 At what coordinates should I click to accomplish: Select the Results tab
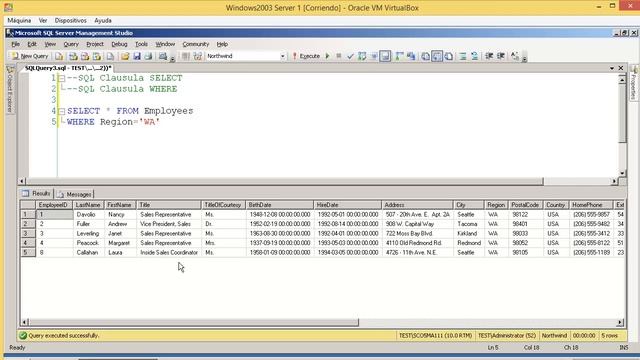pyautogui.click(x=37, y=193)
